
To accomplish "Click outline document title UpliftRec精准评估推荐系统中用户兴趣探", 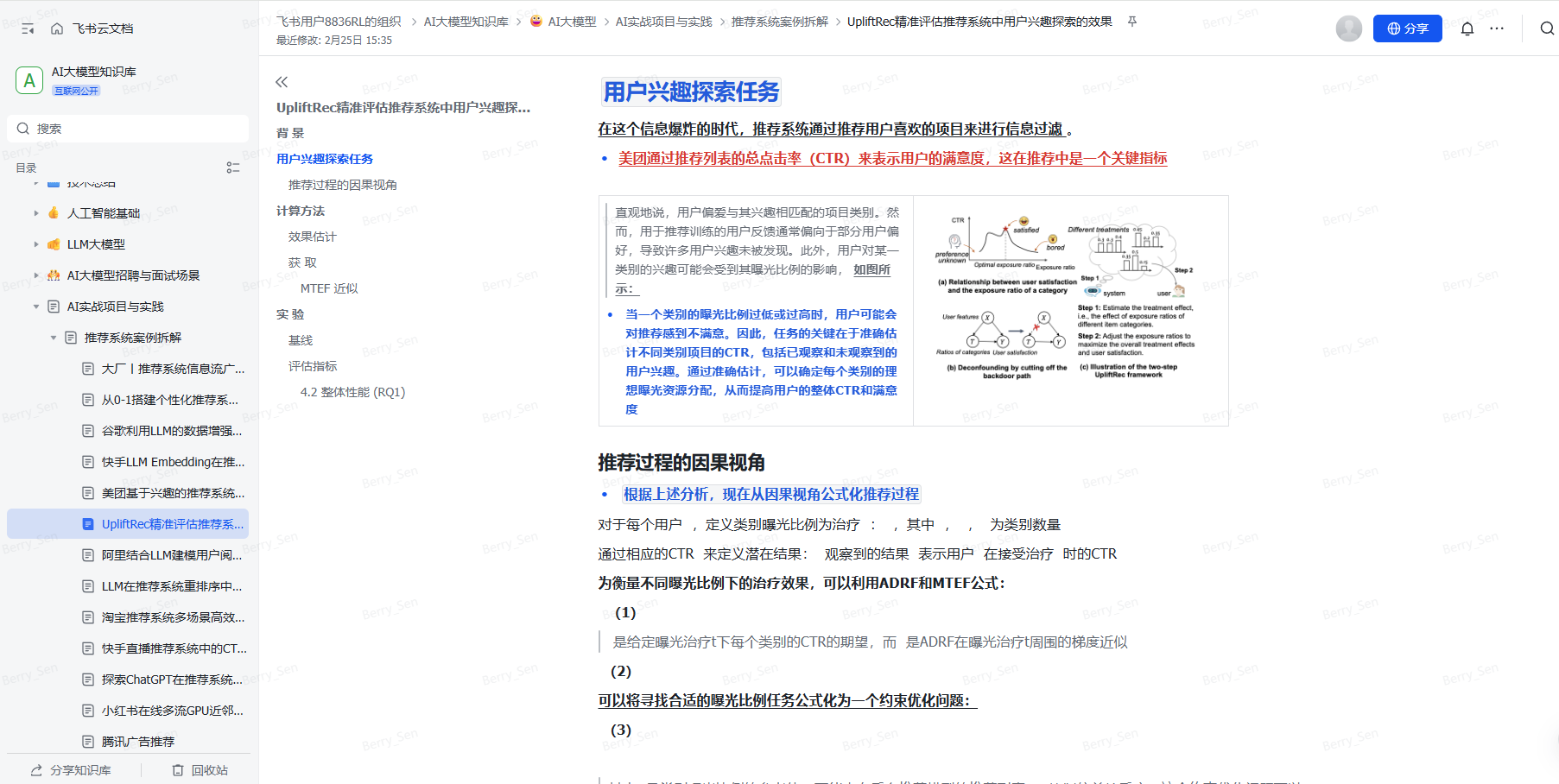I will pos(403,107).
